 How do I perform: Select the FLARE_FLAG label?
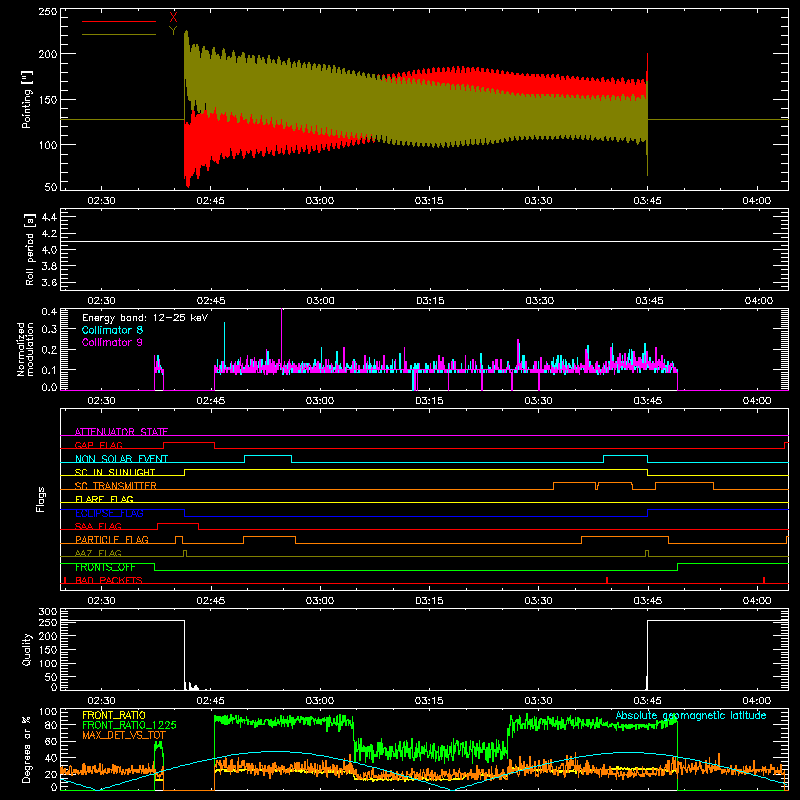pyautogui.click(x=104, y=499)
